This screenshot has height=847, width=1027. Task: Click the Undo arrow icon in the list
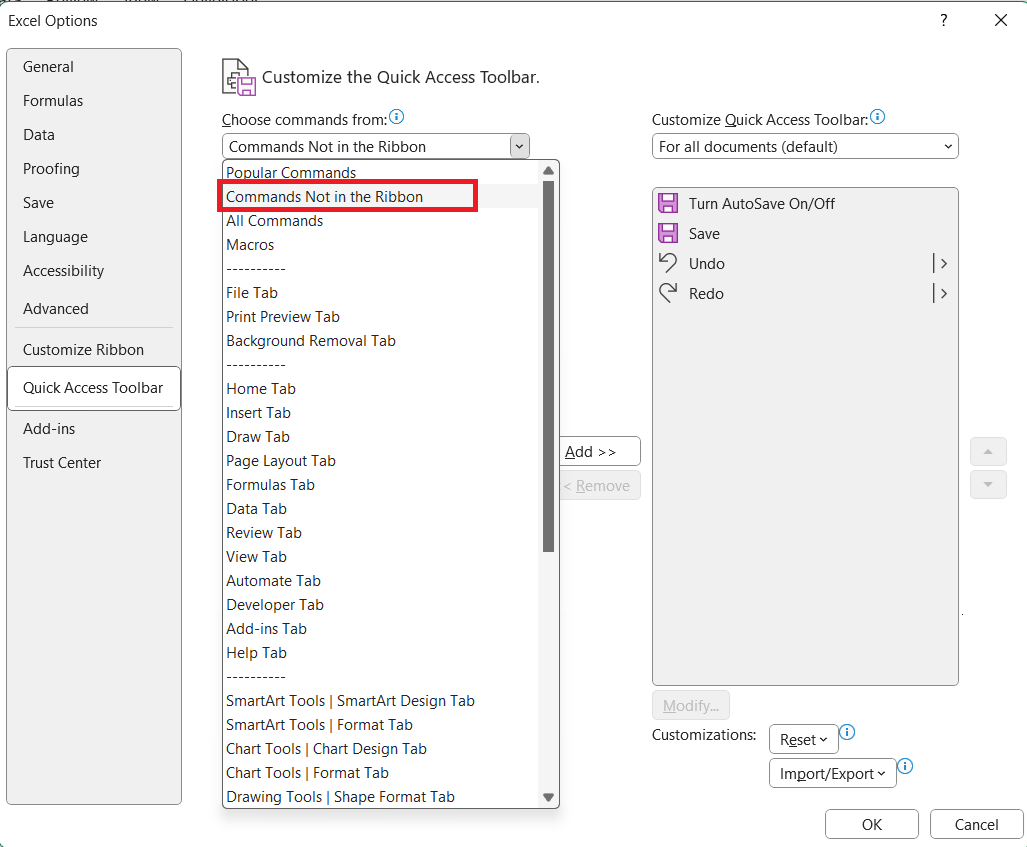667,263
